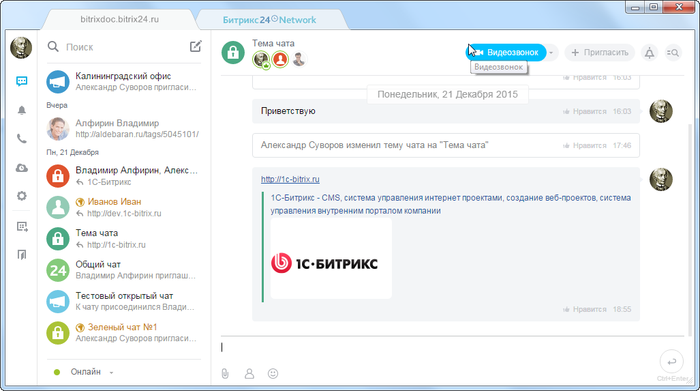Click the Ctrl+Enter hint under the send button
The width and height of the screenshot is (700, 391).
tap(672, 379)
